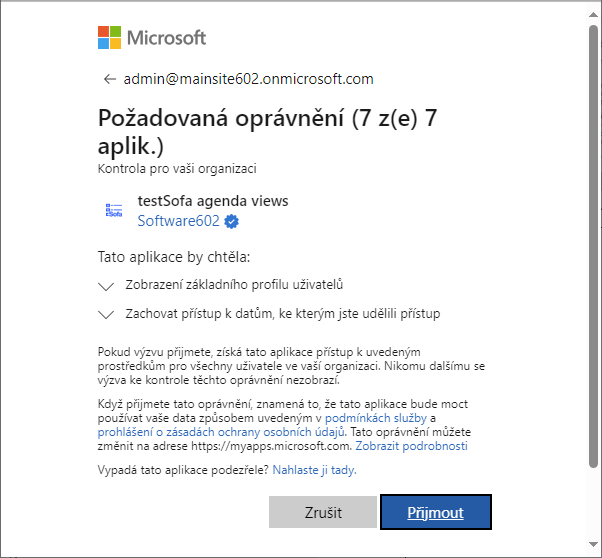Open the Software602 publisher link
The image size is (602, 558).
[179, 221]
